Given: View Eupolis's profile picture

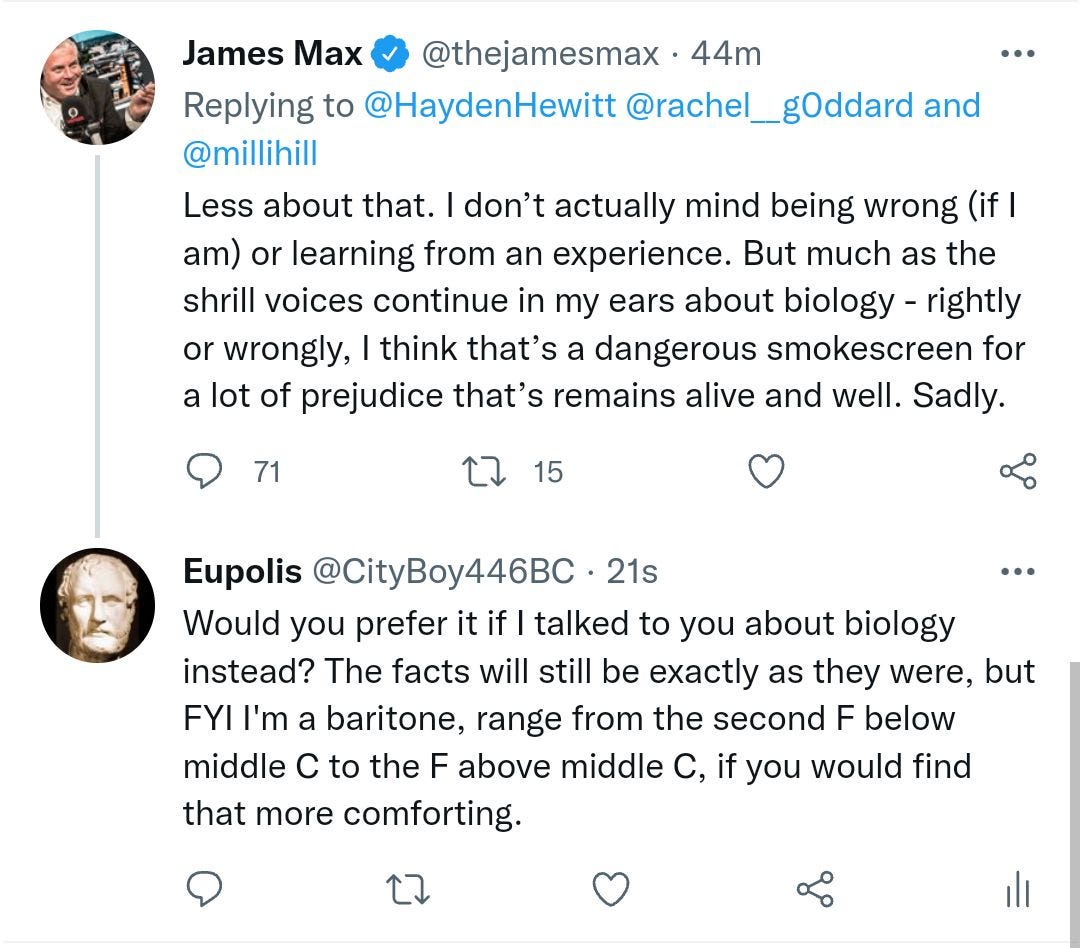Looking at the screenshot, I should [97, 605].
